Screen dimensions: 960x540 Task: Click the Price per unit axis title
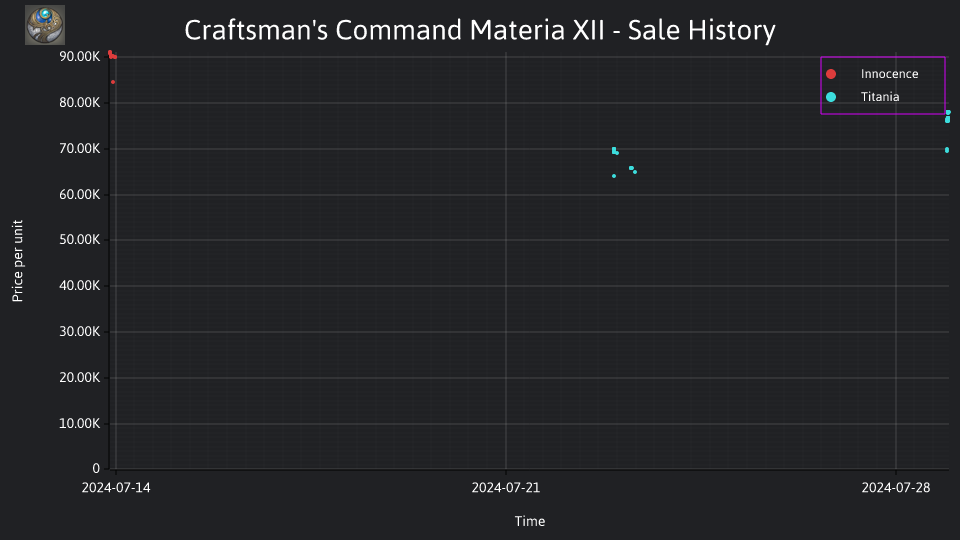(x=17, y=261)
